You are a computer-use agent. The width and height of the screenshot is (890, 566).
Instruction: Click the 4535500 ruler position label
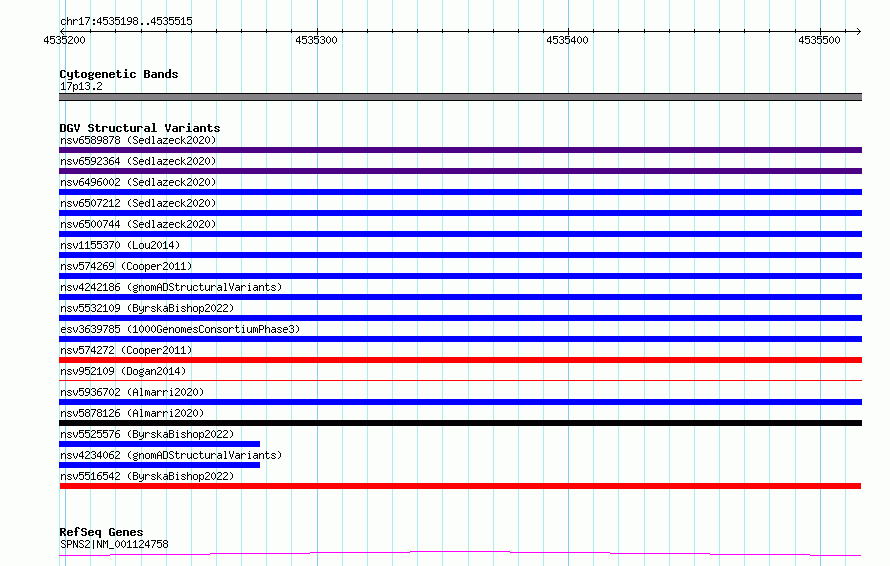tap(819, 40)
